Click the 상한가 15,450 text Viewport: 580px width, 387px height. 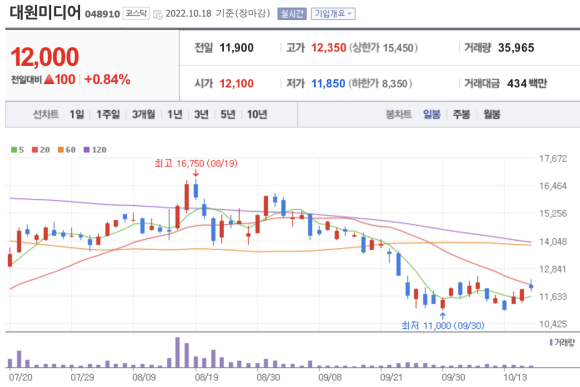(x=384, y=48)
